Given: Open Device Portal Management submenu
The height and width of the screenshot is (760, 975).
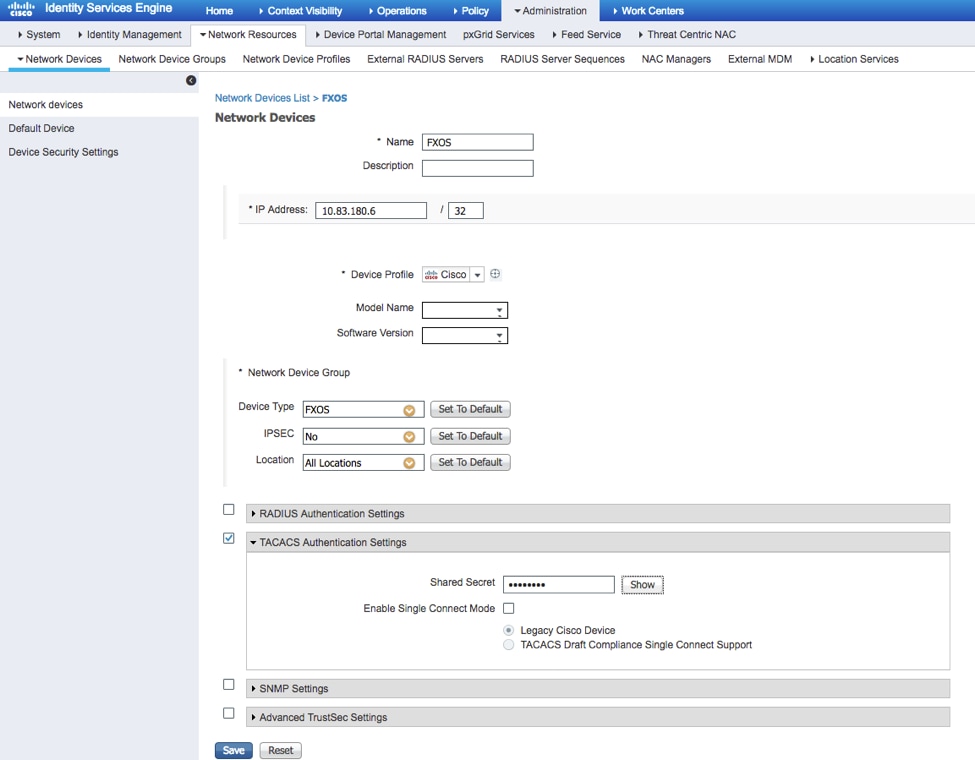Looking at the screenshot, I should (x=381, y=34).
